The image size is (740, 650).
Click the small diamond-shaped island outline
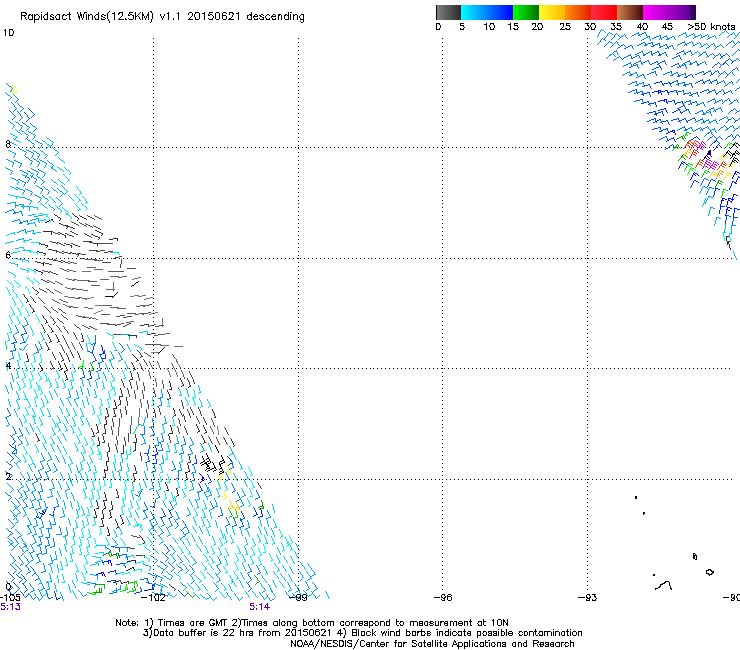[x=709, y=572]
